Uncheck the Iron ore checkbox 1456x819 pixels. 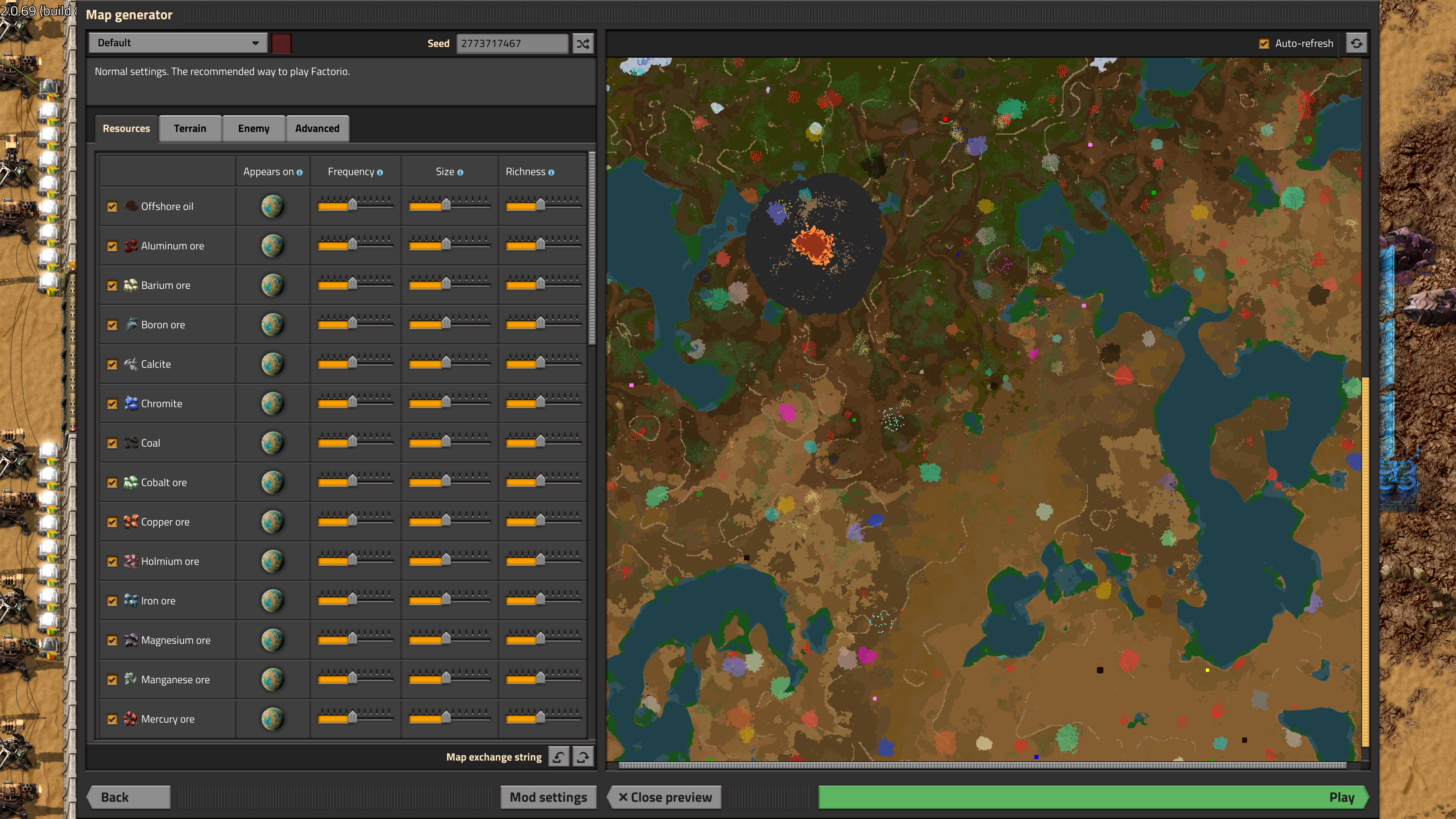click(x=112, y=601)
